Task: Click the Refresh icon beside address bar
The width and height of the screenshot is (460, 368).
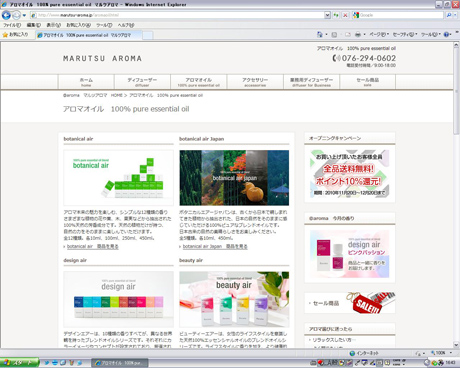Action: pyautogui.click(x=336, y=15)
